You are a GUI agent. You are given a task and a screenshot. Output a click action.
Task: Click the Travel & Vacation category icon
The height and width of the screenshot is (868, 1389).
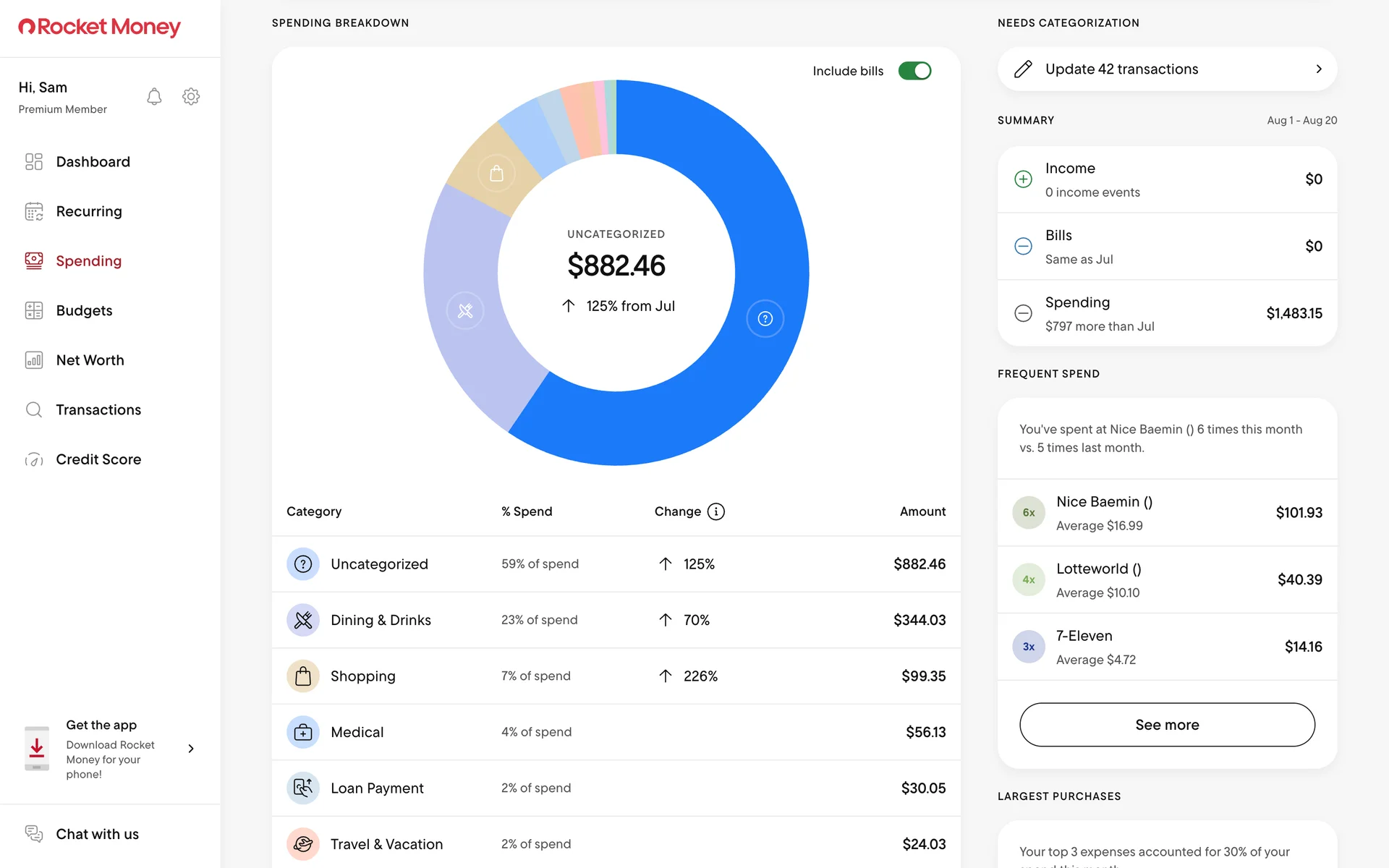click(303, 843)
